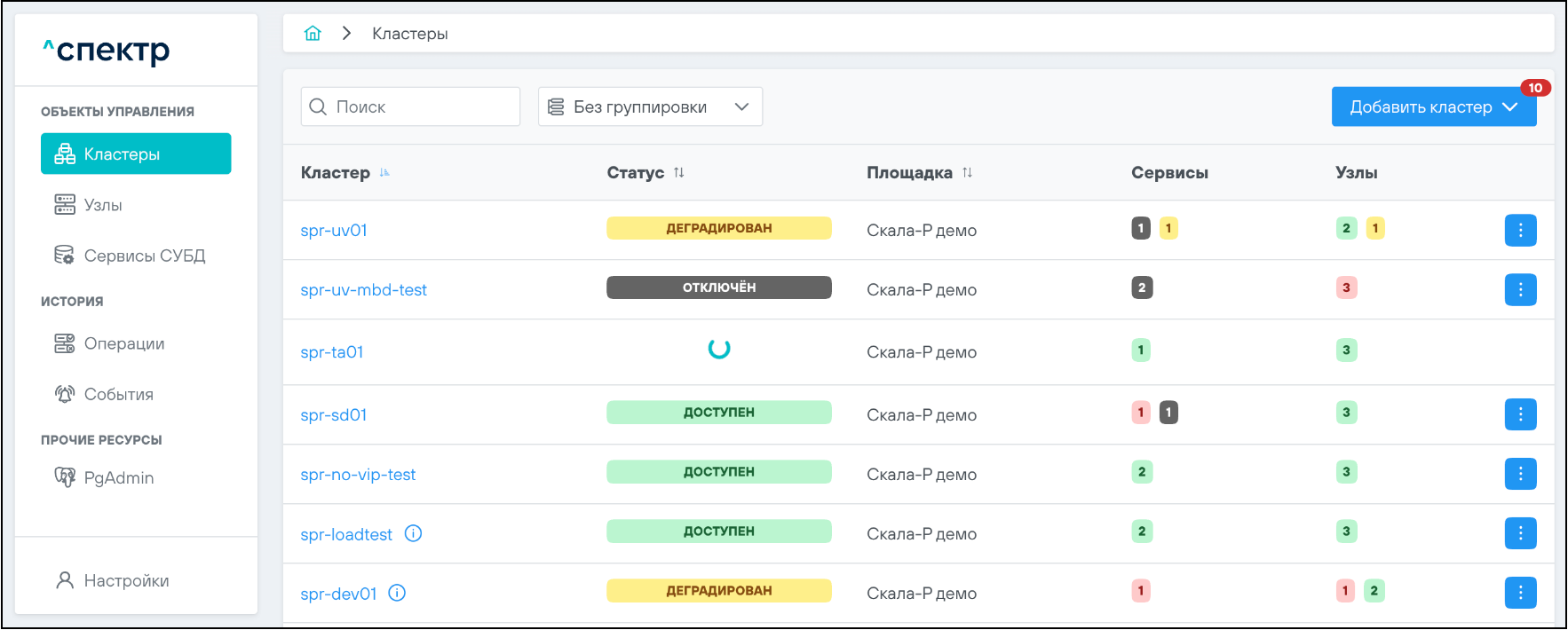Click the Поиск search field
The height and width of the screenshot is (630, 1568).
click(x=410, y=107)
